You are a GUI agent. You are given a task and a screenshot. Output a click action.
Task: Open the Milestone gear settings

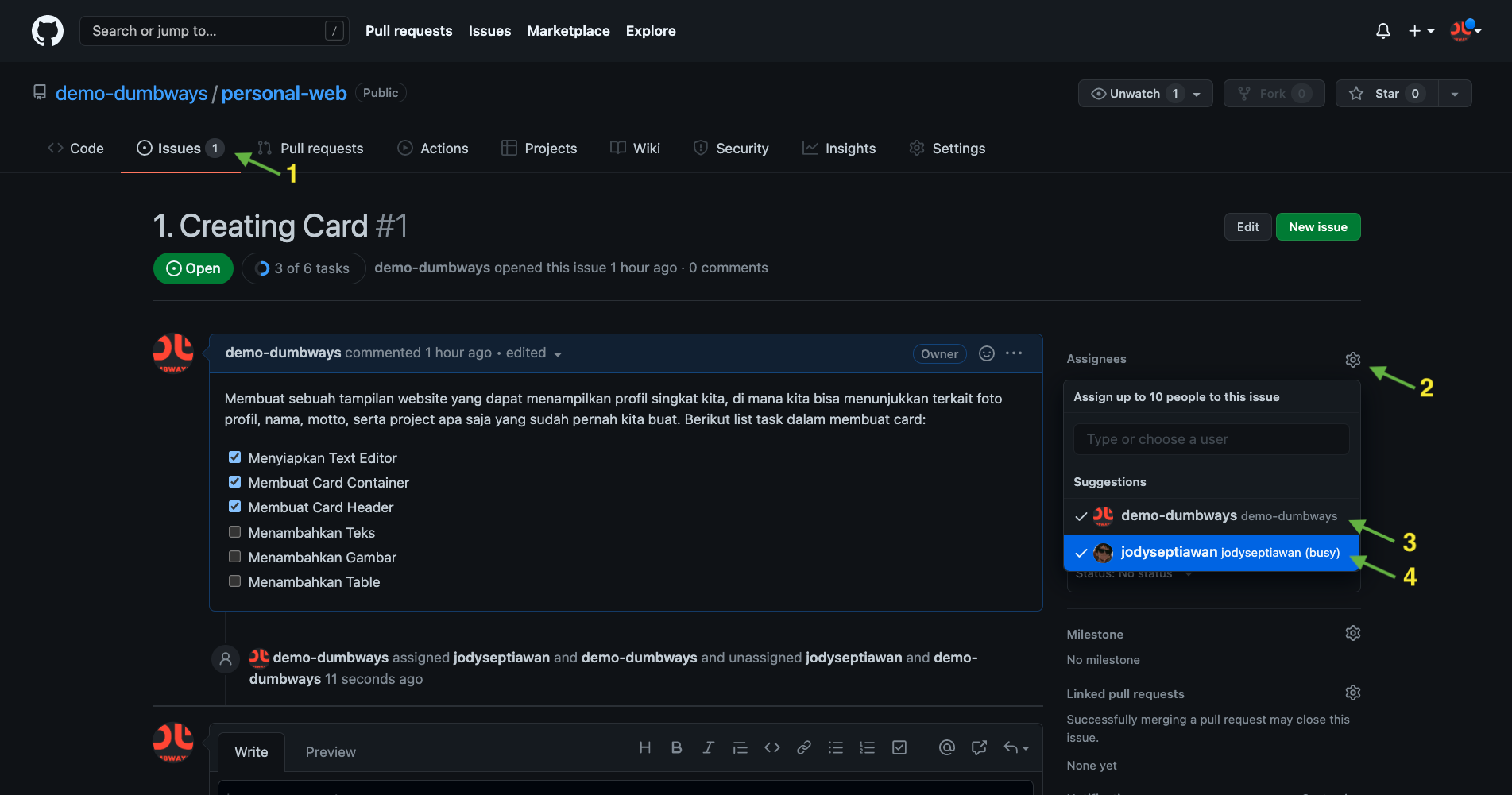click(1352, 633)
